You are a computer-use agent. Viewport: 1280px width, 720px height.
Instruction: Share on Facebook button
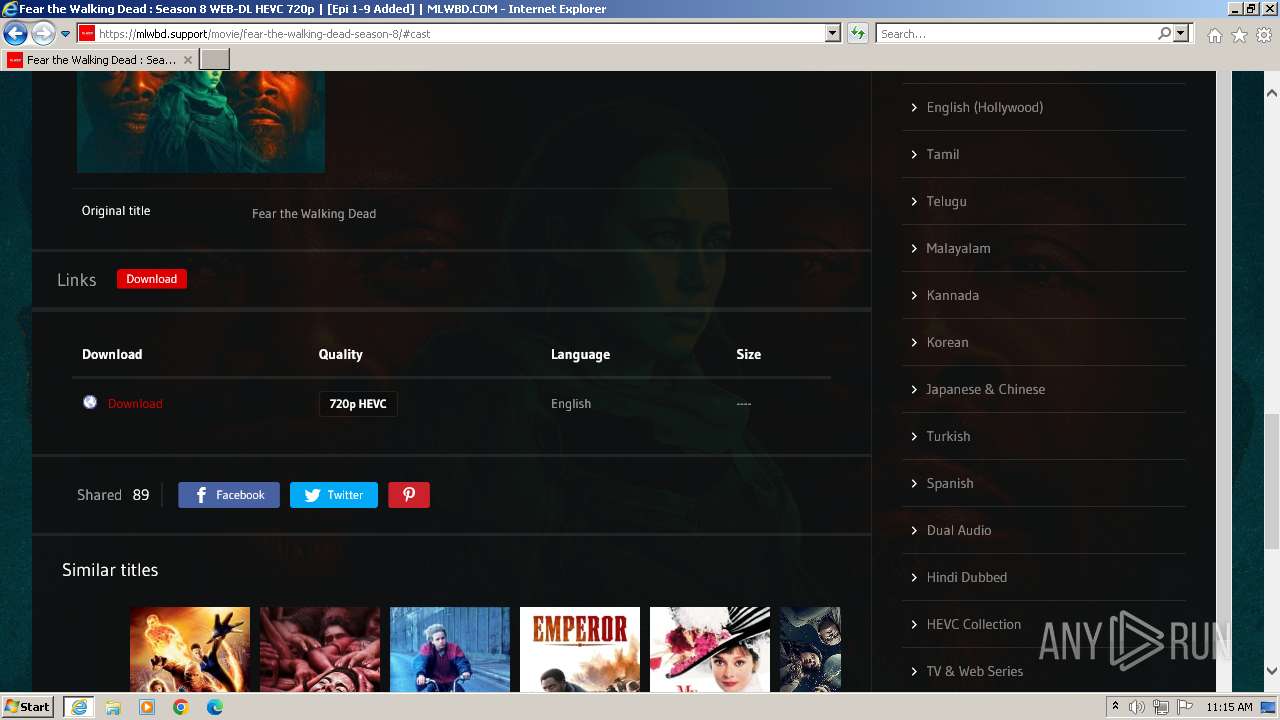tap(229, 495)
